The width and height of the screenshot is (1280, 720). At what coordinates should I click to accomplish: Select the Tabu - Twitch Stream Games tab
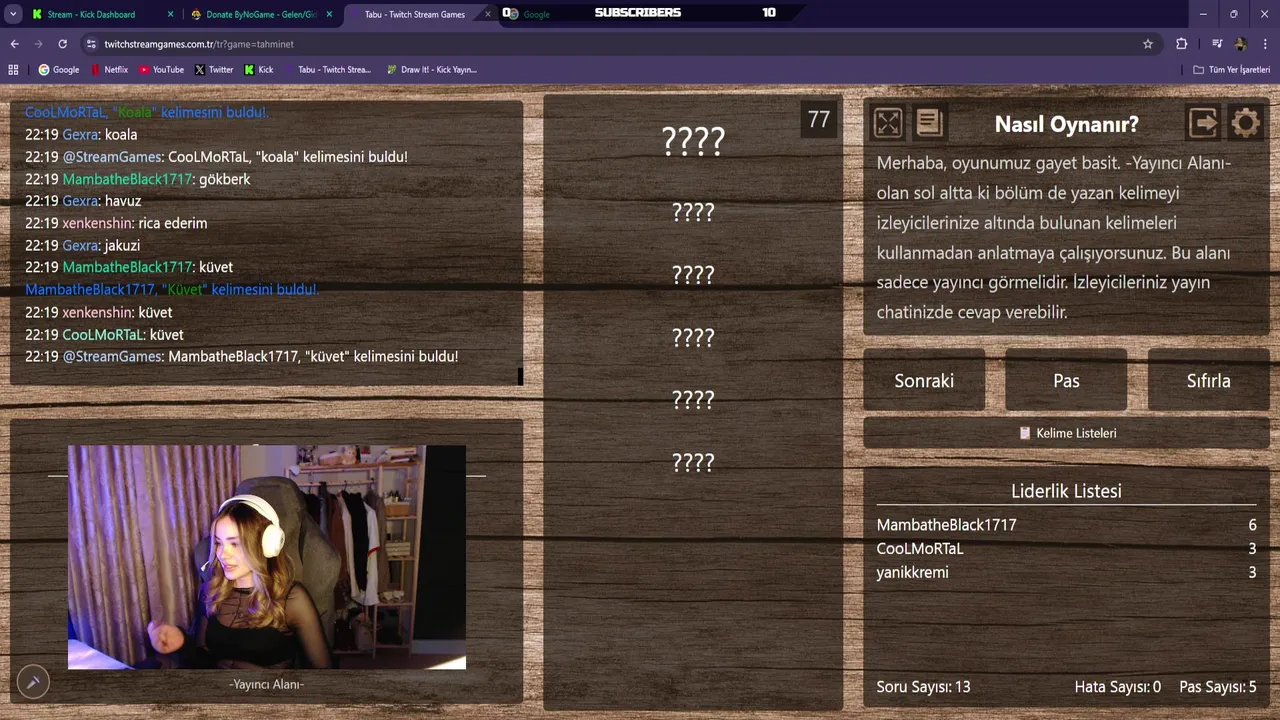click(414, 14)
